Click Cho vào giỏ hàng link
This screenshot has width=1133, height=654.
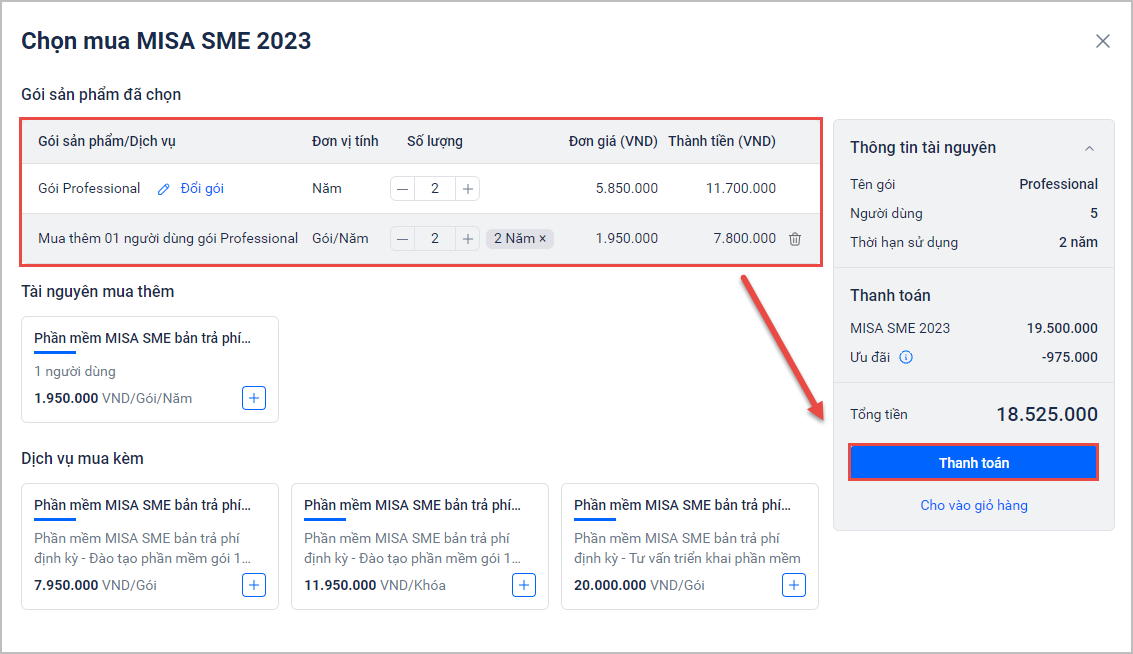(x=973, y=505)
